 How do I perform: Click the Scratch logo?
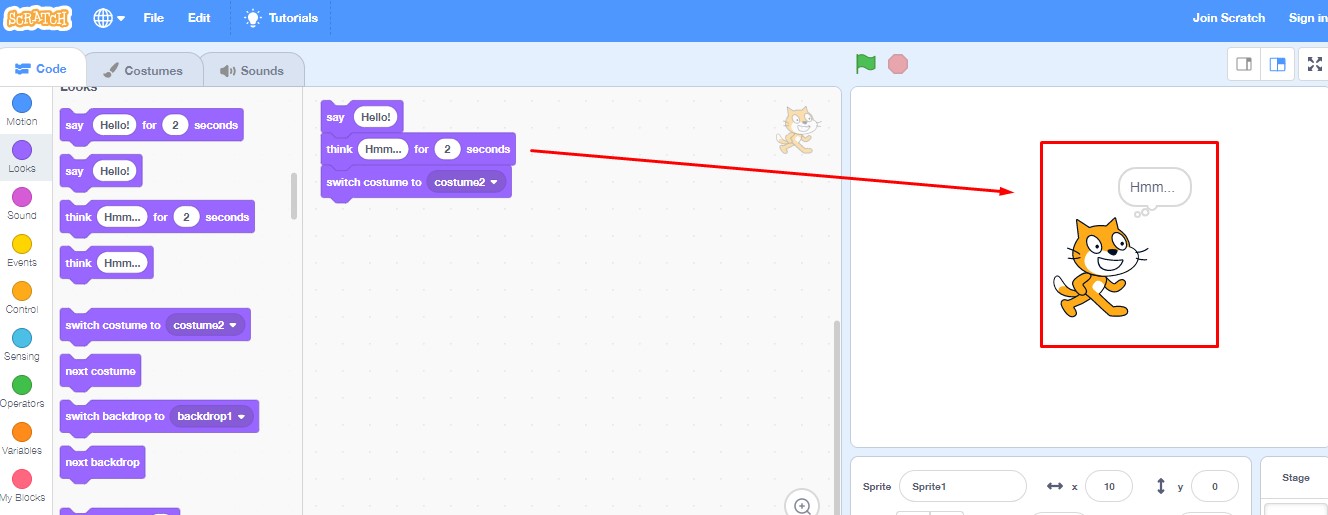[39, 18]
